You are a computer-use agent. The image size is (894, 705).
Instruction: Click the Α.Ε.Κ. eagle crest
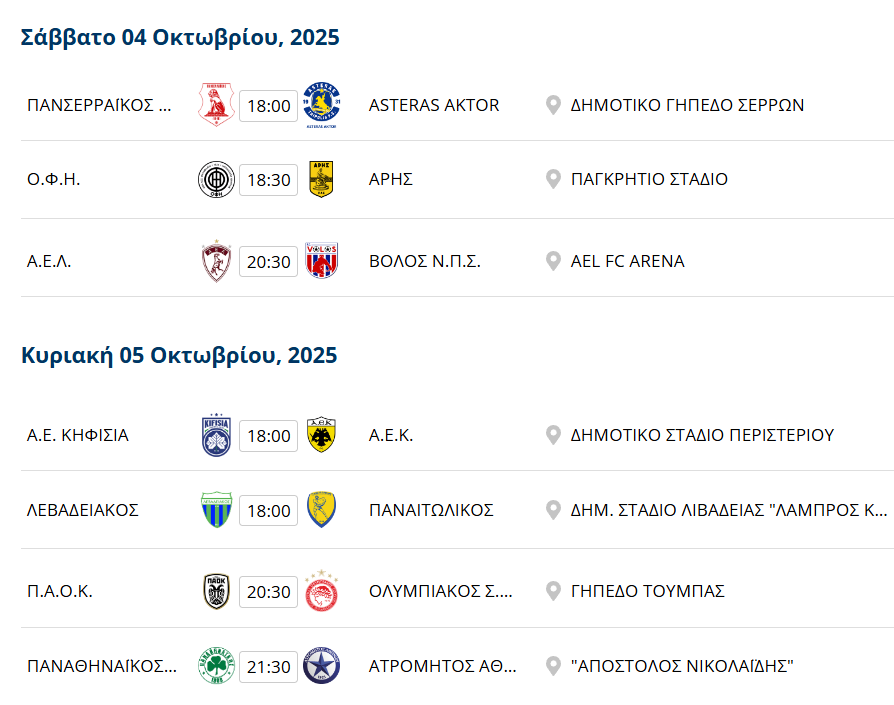[x=321, y=436]
